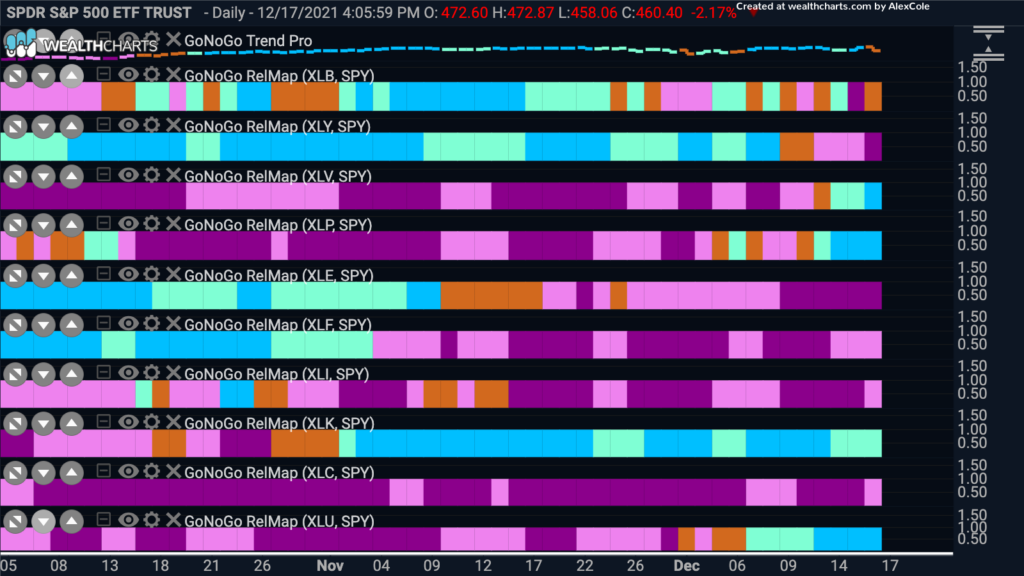
Task: Collapse the XLK RelMap legend box
Action: [103, 421]
